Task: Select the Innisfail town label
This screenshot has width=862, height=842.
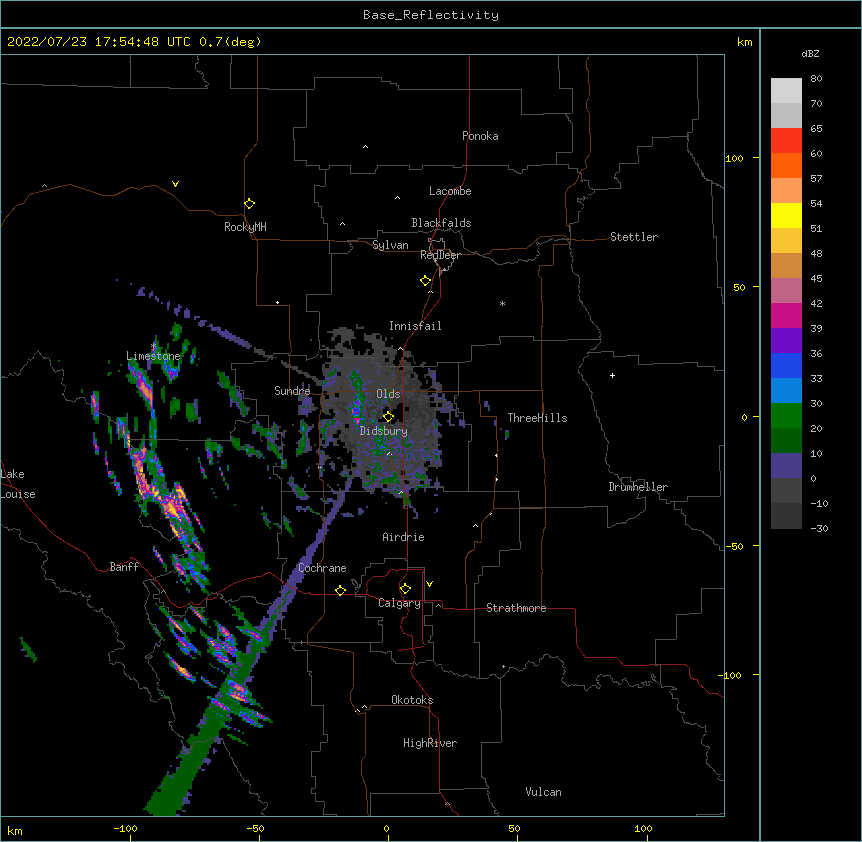Action: 415,326
